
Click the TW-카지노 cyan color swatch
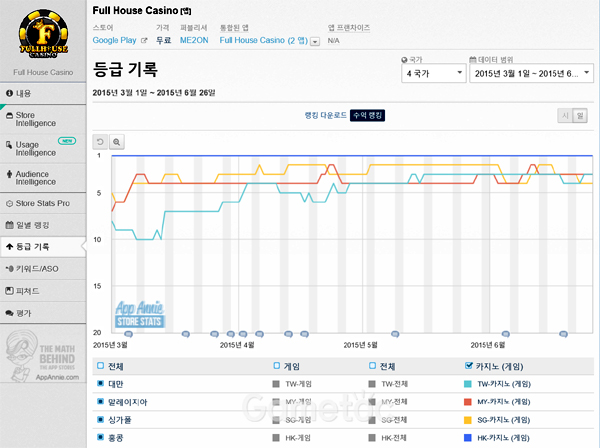[469, 383]
